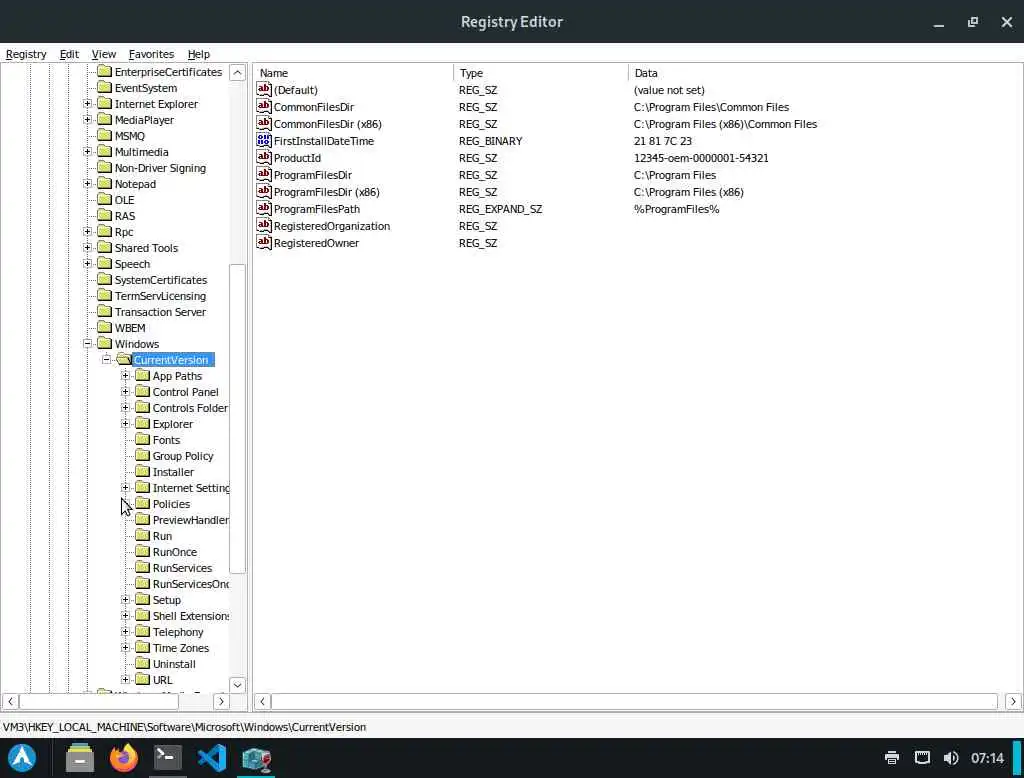
Task: Click the Type column header
Action: [541, 73]
